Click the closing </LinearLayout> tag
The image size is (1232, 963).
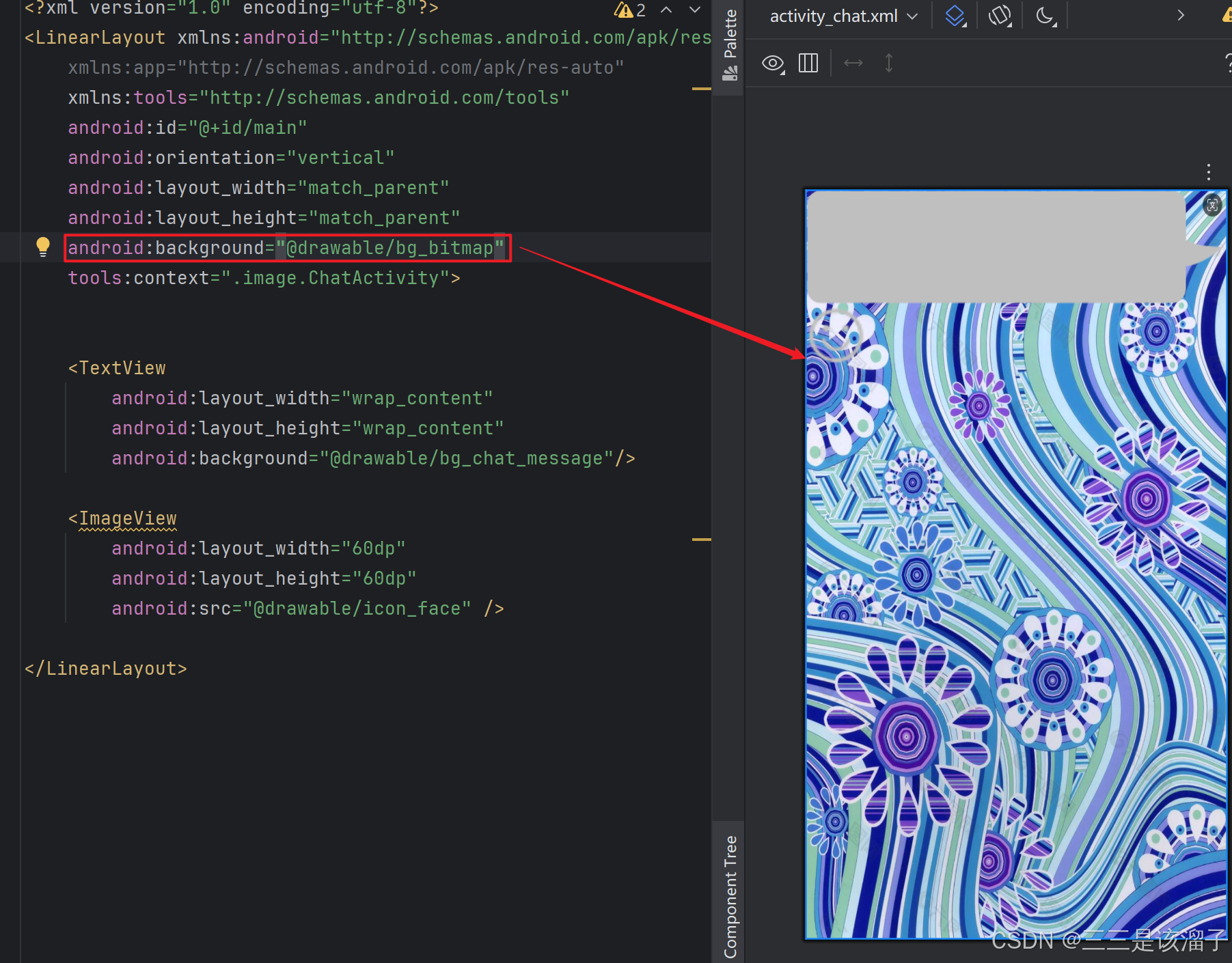[106, 669]
